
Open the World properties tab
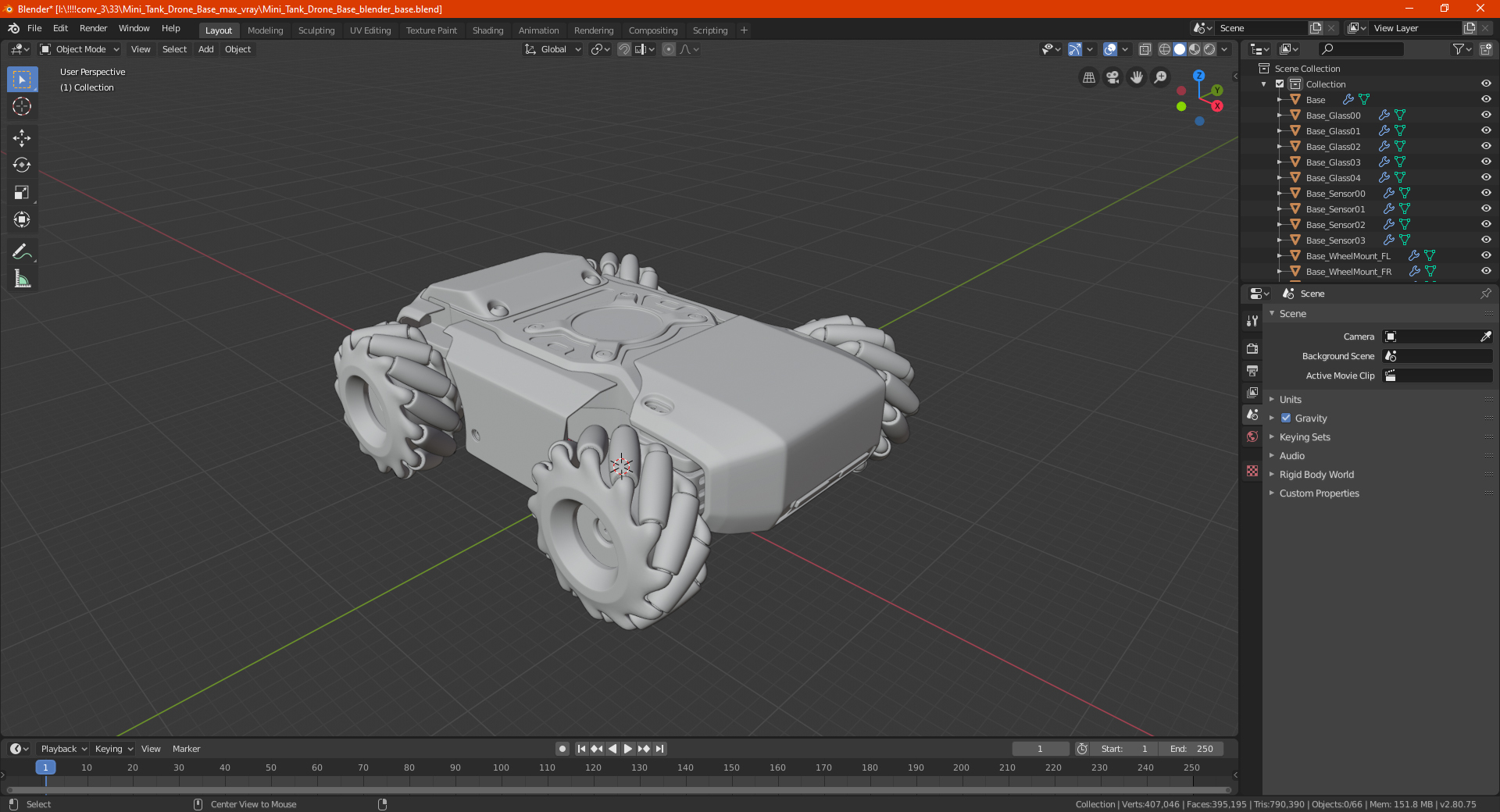pos(1252,436)
